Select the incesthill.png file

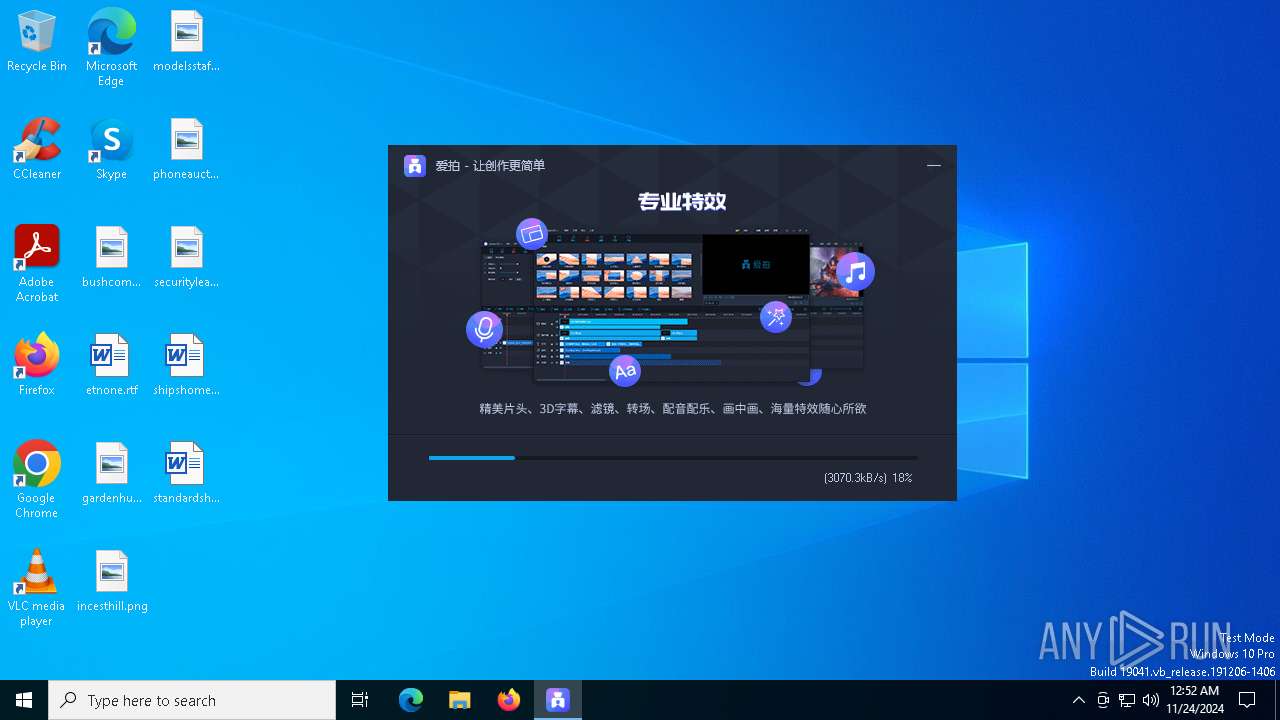click(111, 582)
